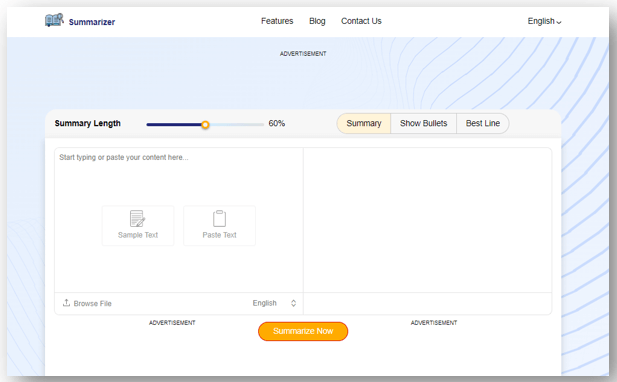Click the chevron next to header English
This screenshot has height=382, width=617.
click(x=559, y=22)
